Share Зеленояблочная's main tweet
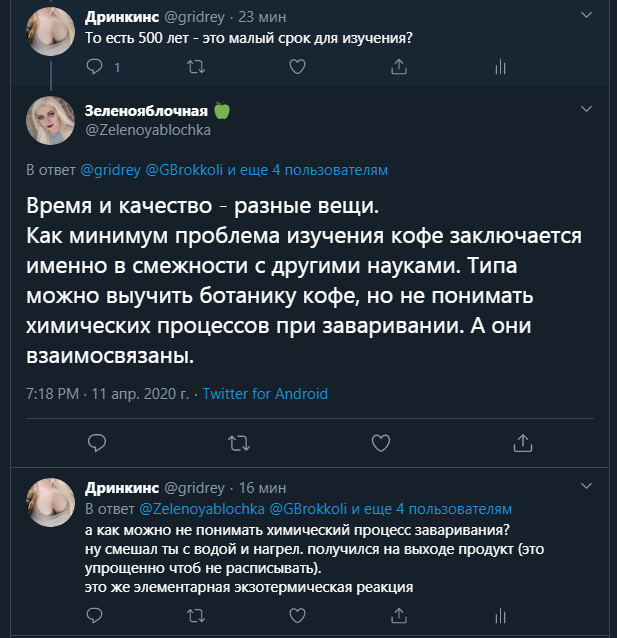617x638 pixels. [522, 441]
